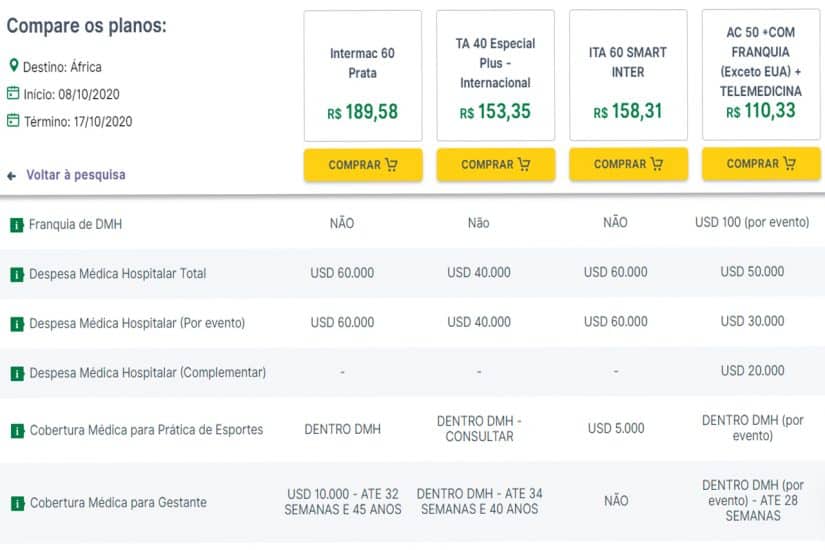Click info icon for Cobertura Médica para Prática de Esportes
Viewport: 825px width, 550px height.
[17, 431]
